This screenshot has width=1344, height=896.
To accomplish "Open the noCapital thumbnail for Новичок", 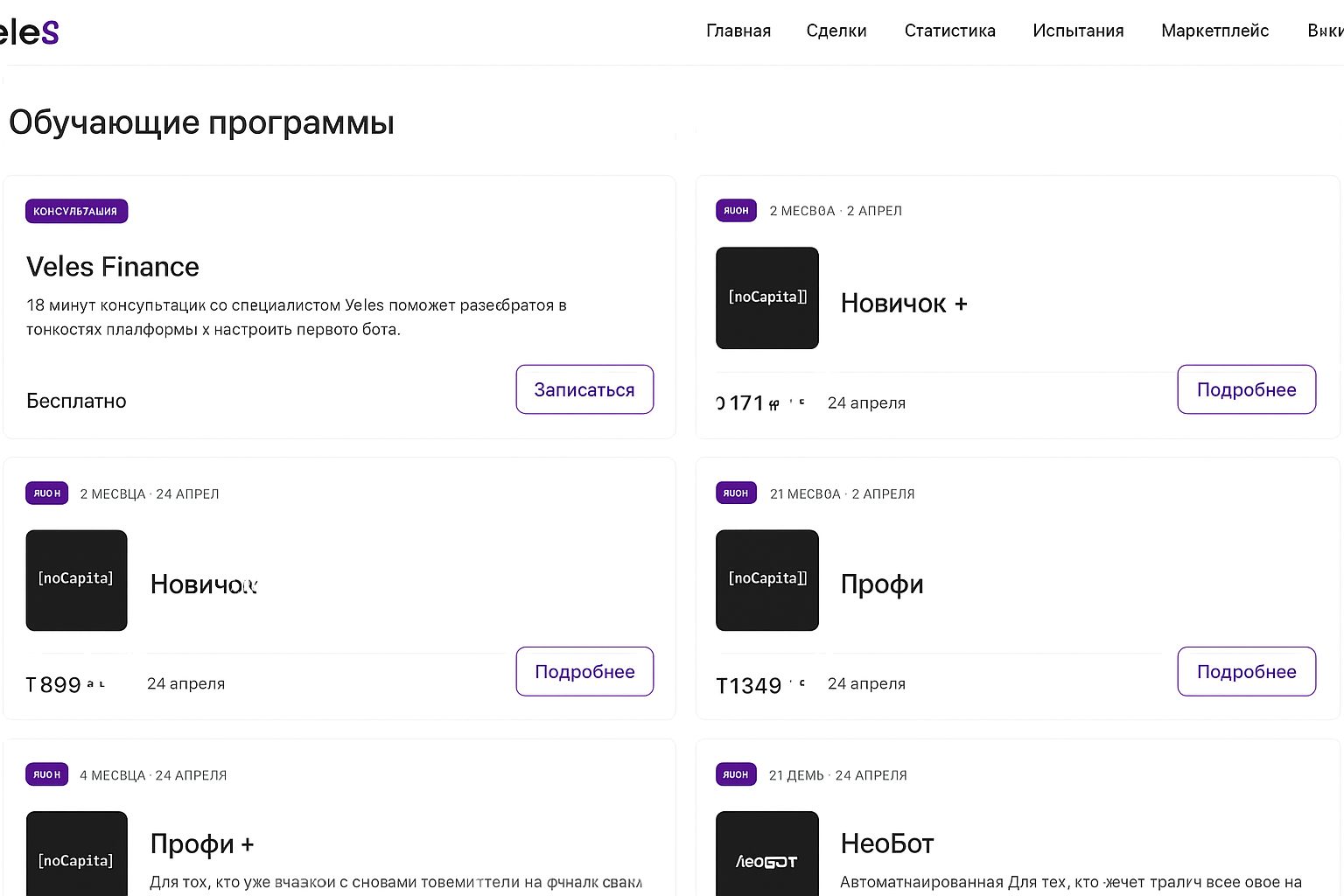I will (x=76, y=580).
